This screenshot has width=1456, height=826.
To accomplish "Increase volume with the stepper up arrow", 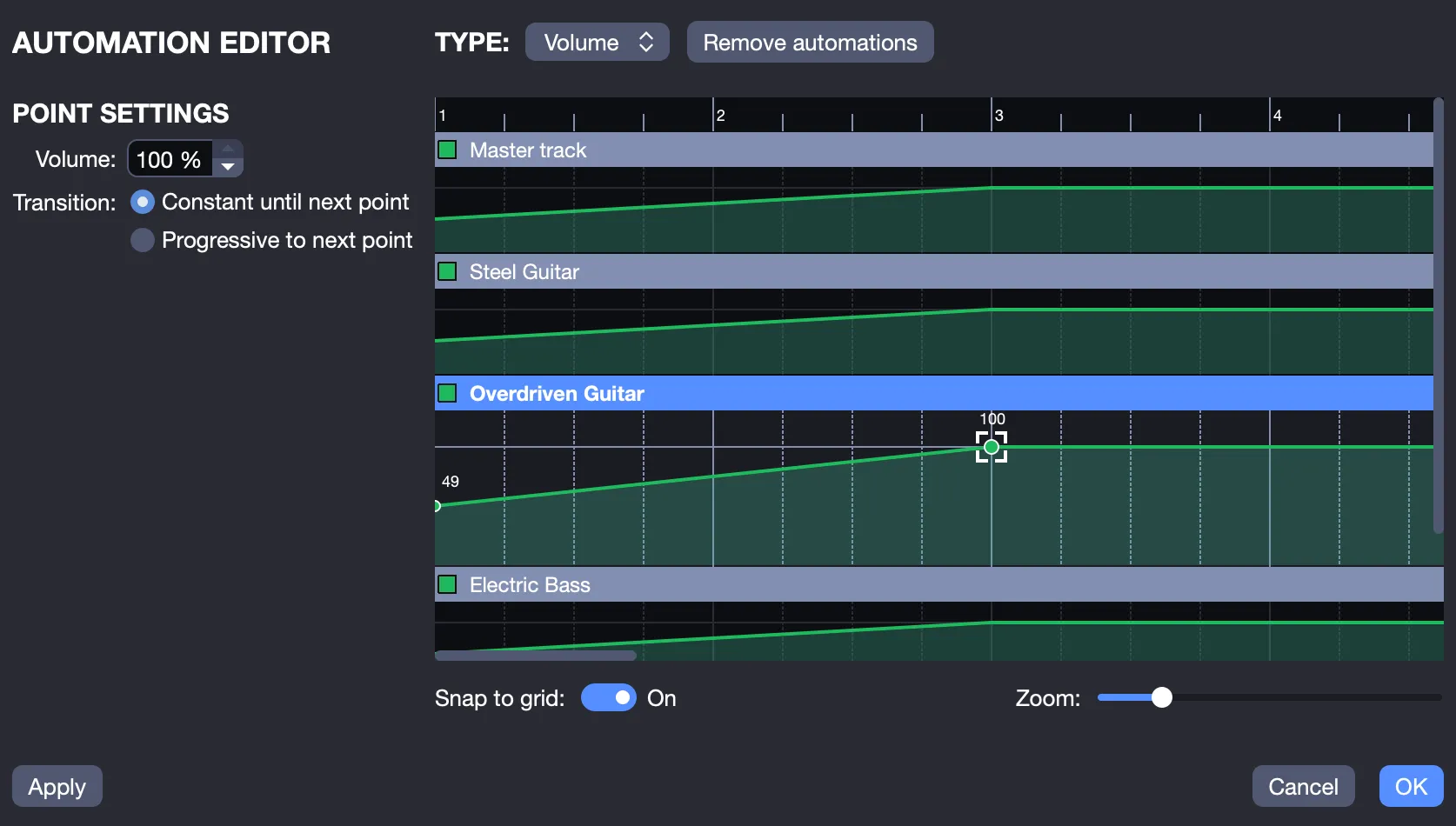I will [x=228, y=149].
